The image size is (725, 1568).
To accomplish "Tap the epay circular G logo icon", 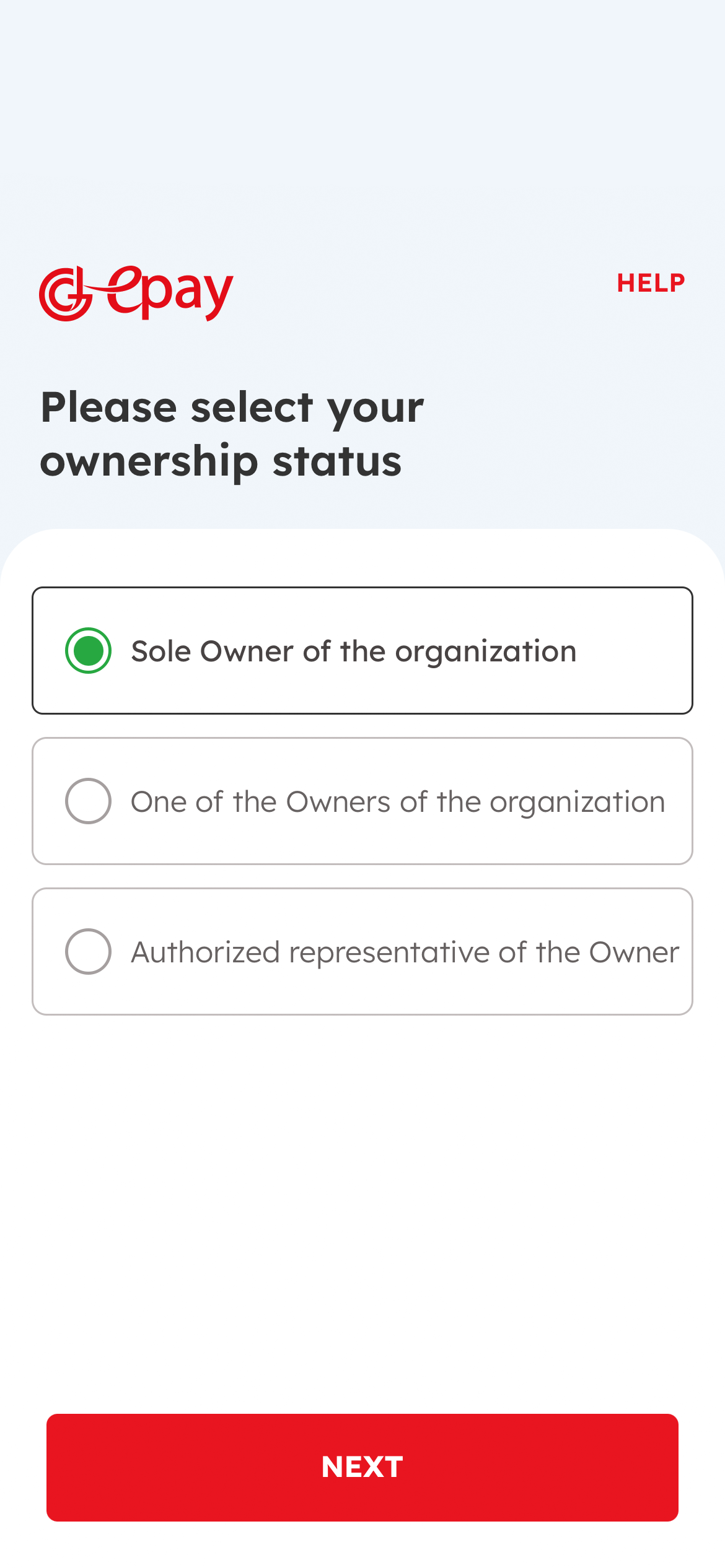I will 66,294.
